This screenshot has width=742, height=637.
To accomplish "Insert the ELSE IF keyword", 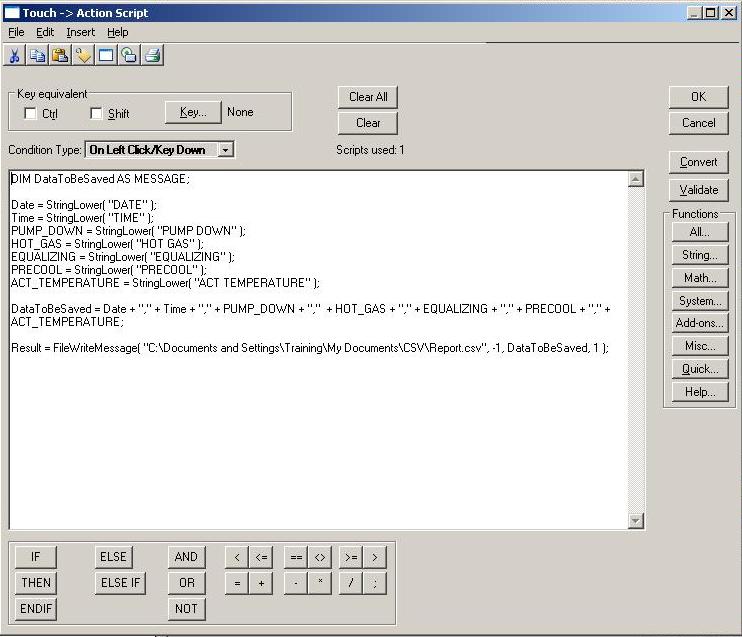I will (x=120, y=583).
